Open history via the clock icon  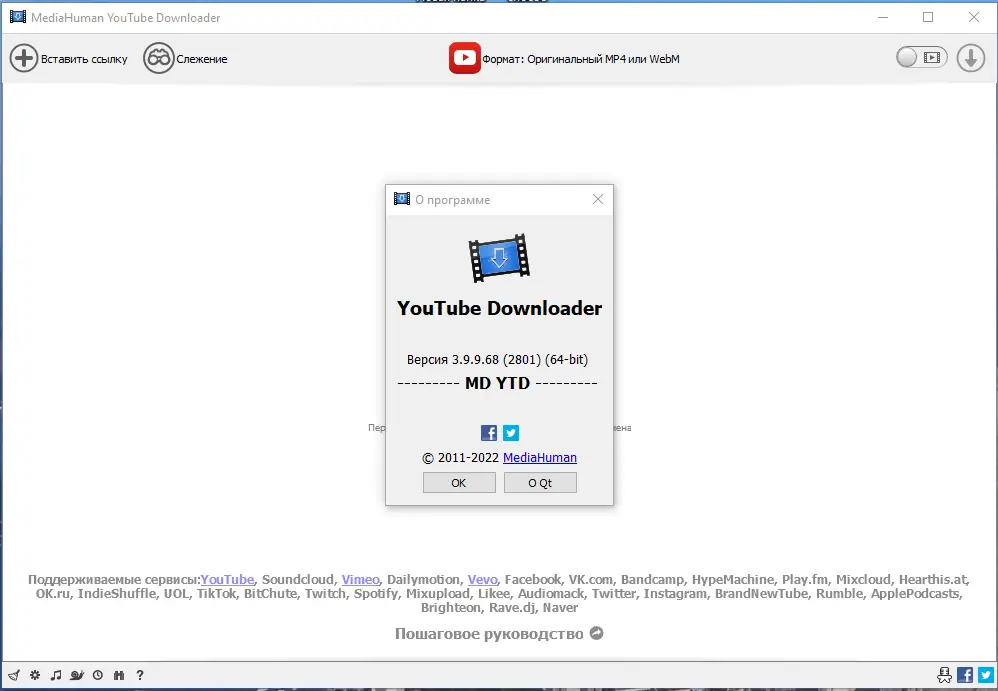pyautogui.click(x=97, y=675)
